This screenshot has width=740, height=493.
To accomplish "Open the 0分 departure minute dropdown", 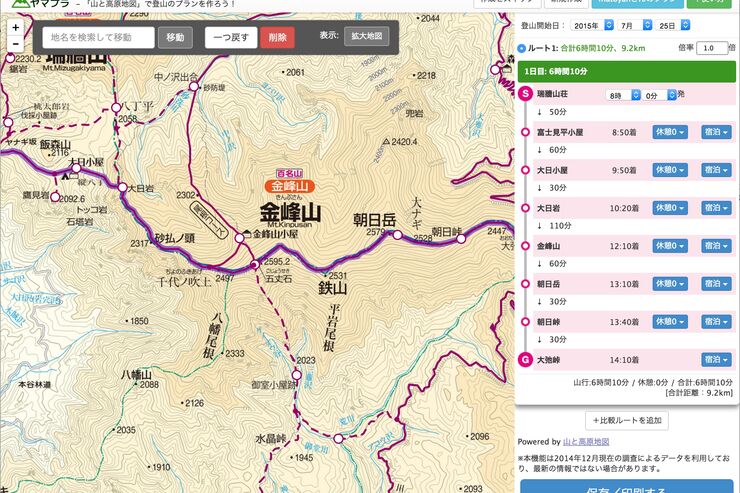I will pyautogui.click(x=659, y=95).
